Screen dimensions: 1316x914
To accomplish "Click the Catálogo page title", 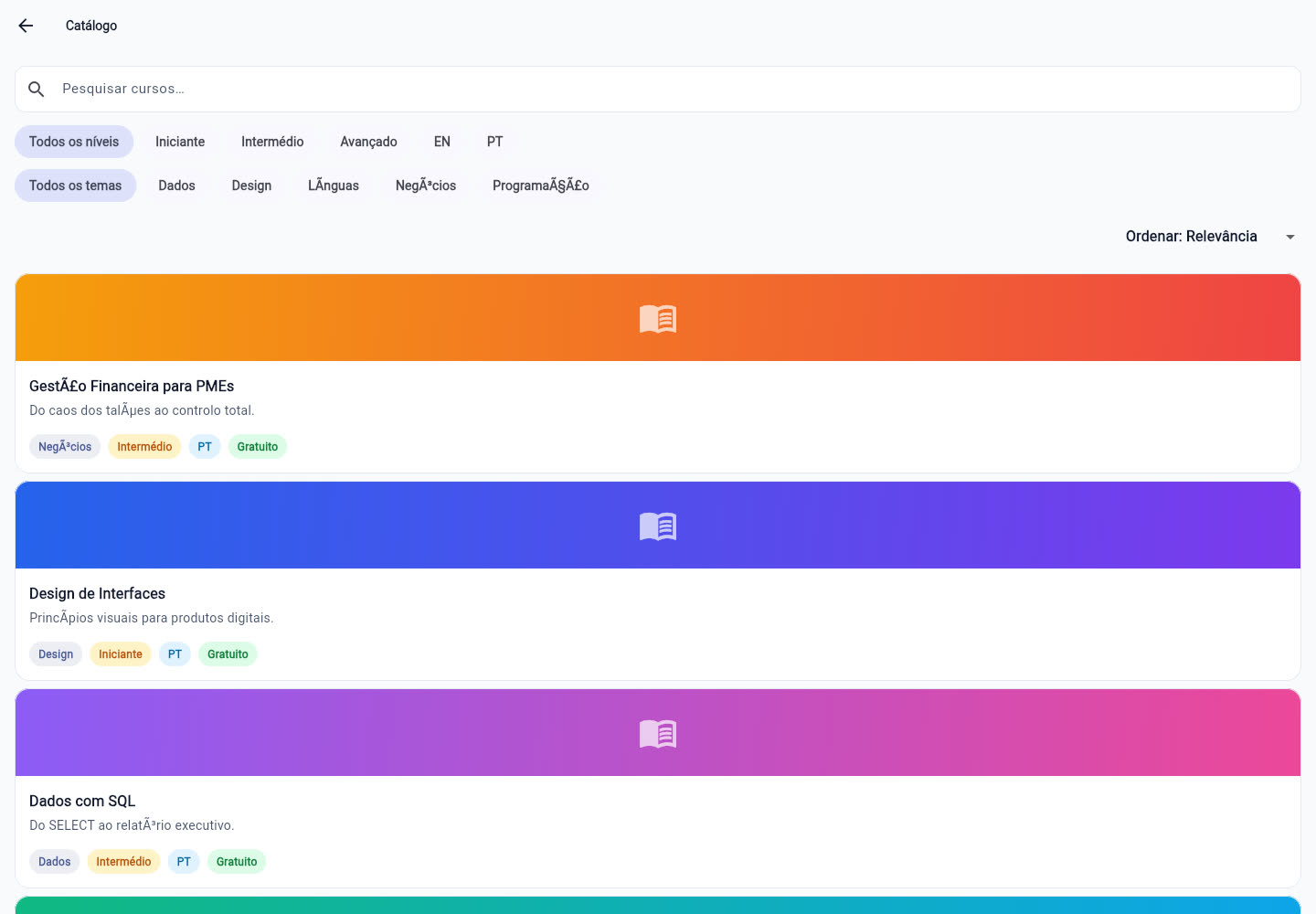I will [91, 26].
